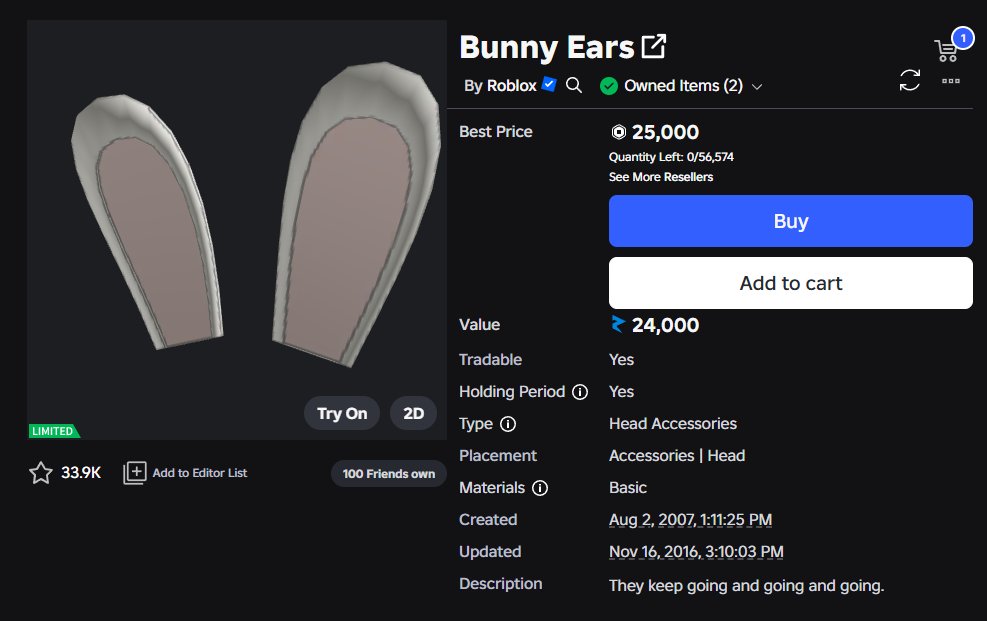This screenshot has height=621, width=987.
Task: Click the Tradable Yes value
Action: (621, 359)
